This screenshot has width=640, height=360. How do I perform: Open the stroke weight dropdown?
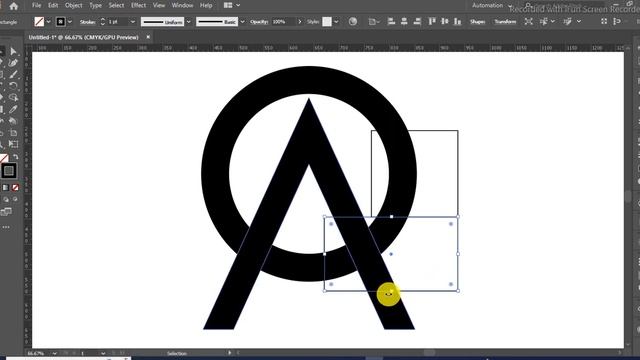(133, 22)
